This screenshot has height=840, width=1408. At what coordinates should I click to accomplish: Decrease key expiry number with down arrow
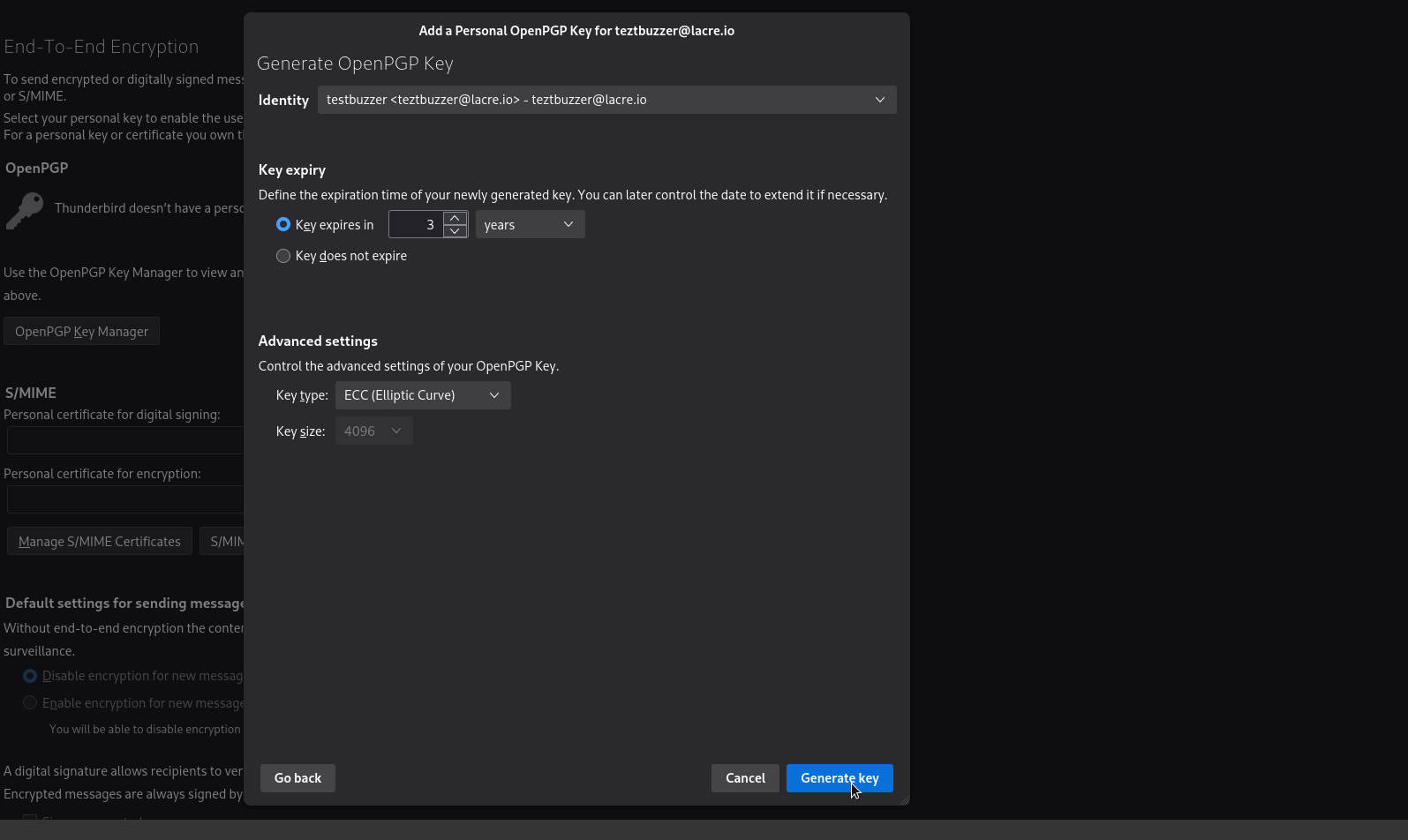pyautogui.click(x=455, y=231)
